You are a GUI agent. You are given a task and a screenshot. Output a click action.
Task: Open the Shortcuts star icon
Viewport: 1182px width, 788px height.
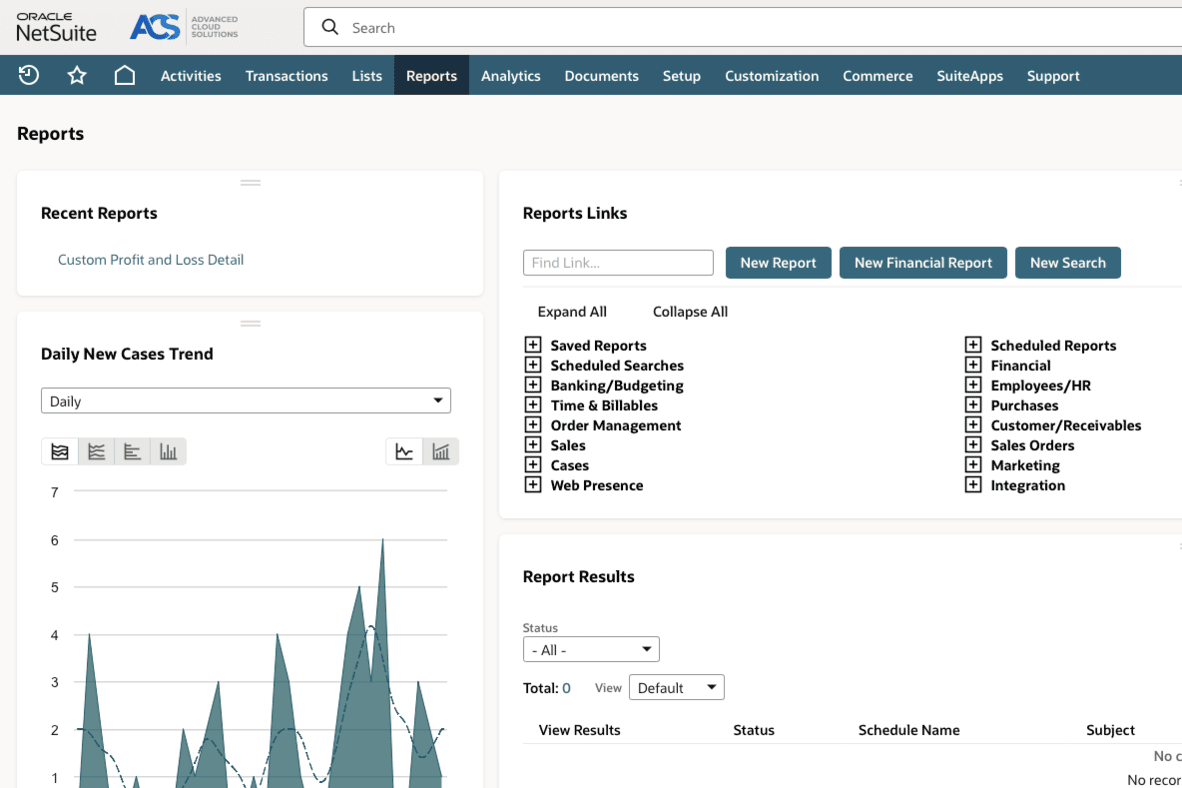(x=77, y=75)
